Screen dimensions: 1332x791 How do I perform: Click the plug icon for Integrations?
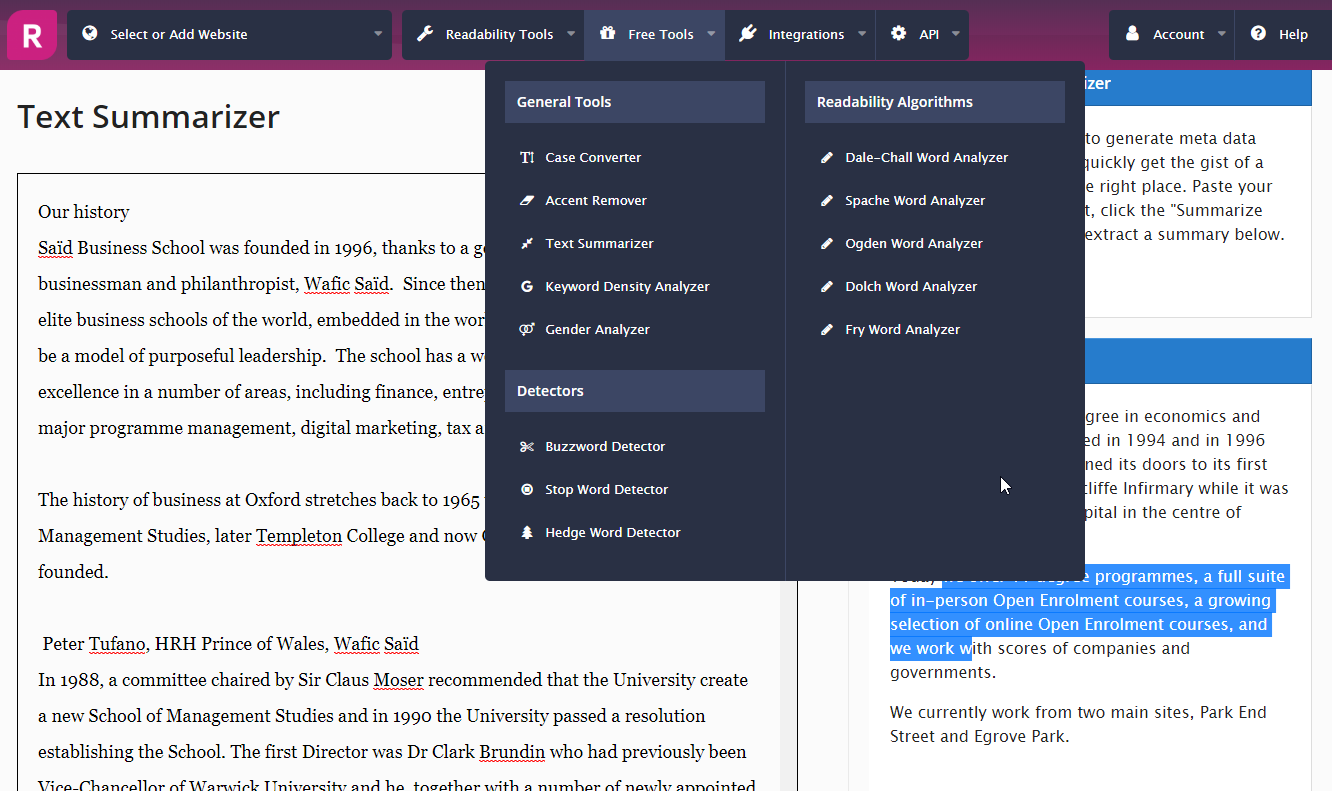tap(748, 34)
